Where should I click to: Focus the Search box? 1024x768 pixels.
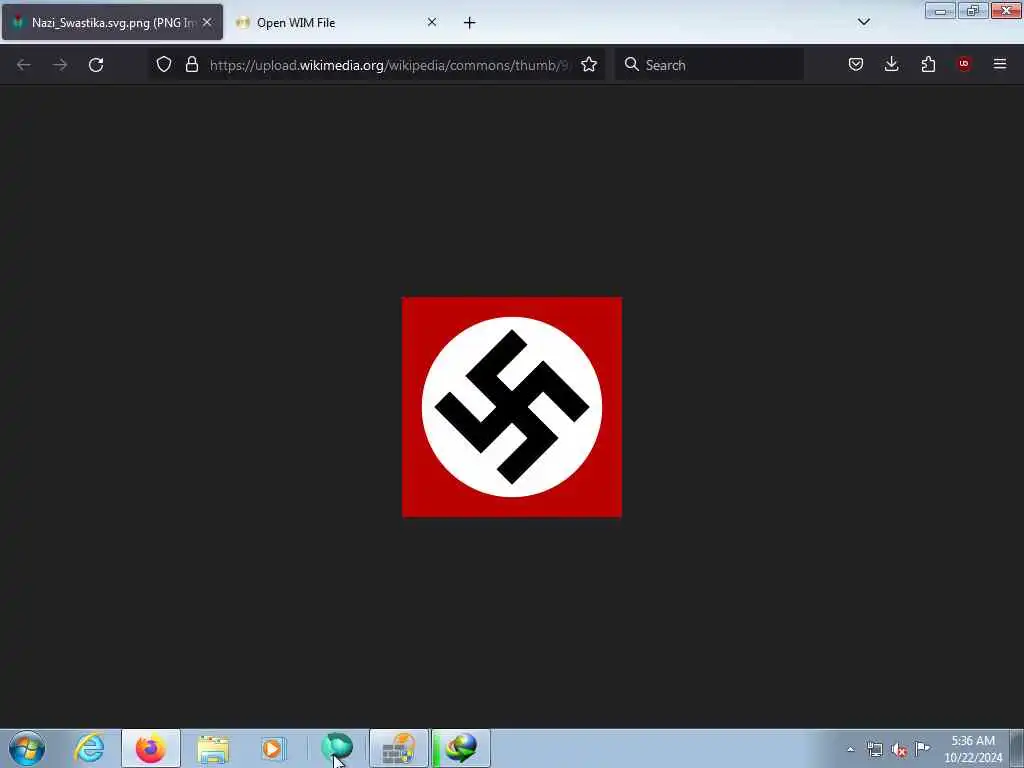709,65
